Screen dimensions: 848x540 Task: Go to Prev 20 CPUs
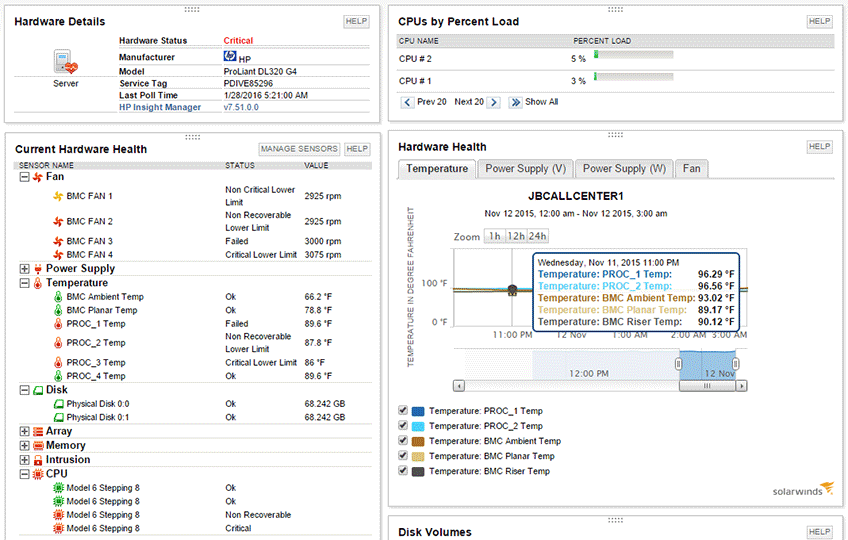pyautogui.click(x=424, y=102)
